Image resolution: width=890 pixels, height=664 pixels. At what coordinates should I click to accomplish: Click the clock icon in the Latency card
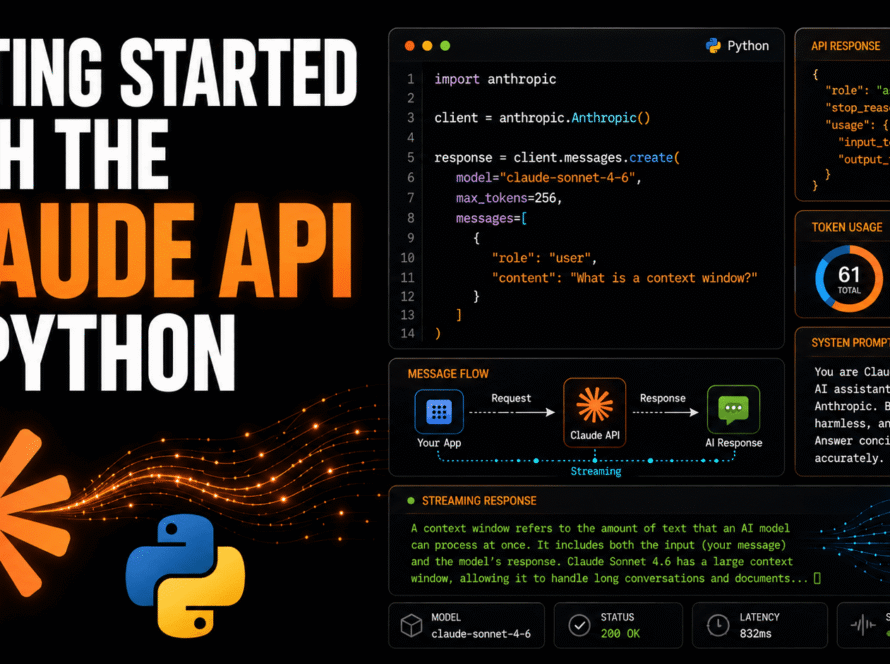718,625
